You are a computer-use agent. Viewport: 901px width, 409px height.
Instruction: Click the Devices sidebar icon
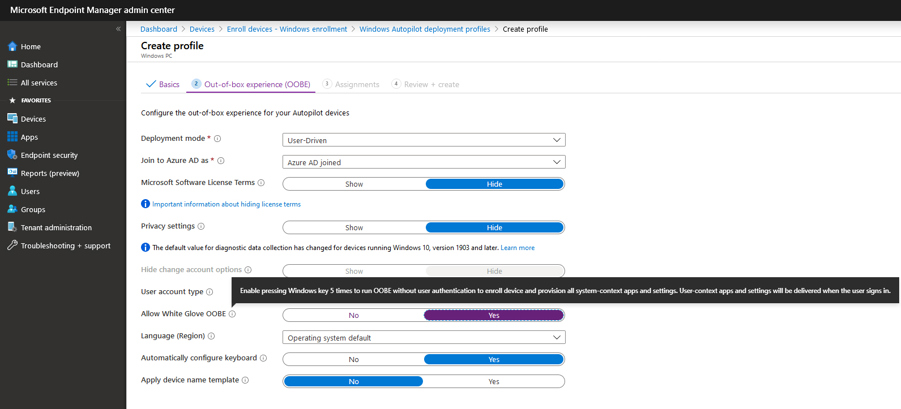12,119
